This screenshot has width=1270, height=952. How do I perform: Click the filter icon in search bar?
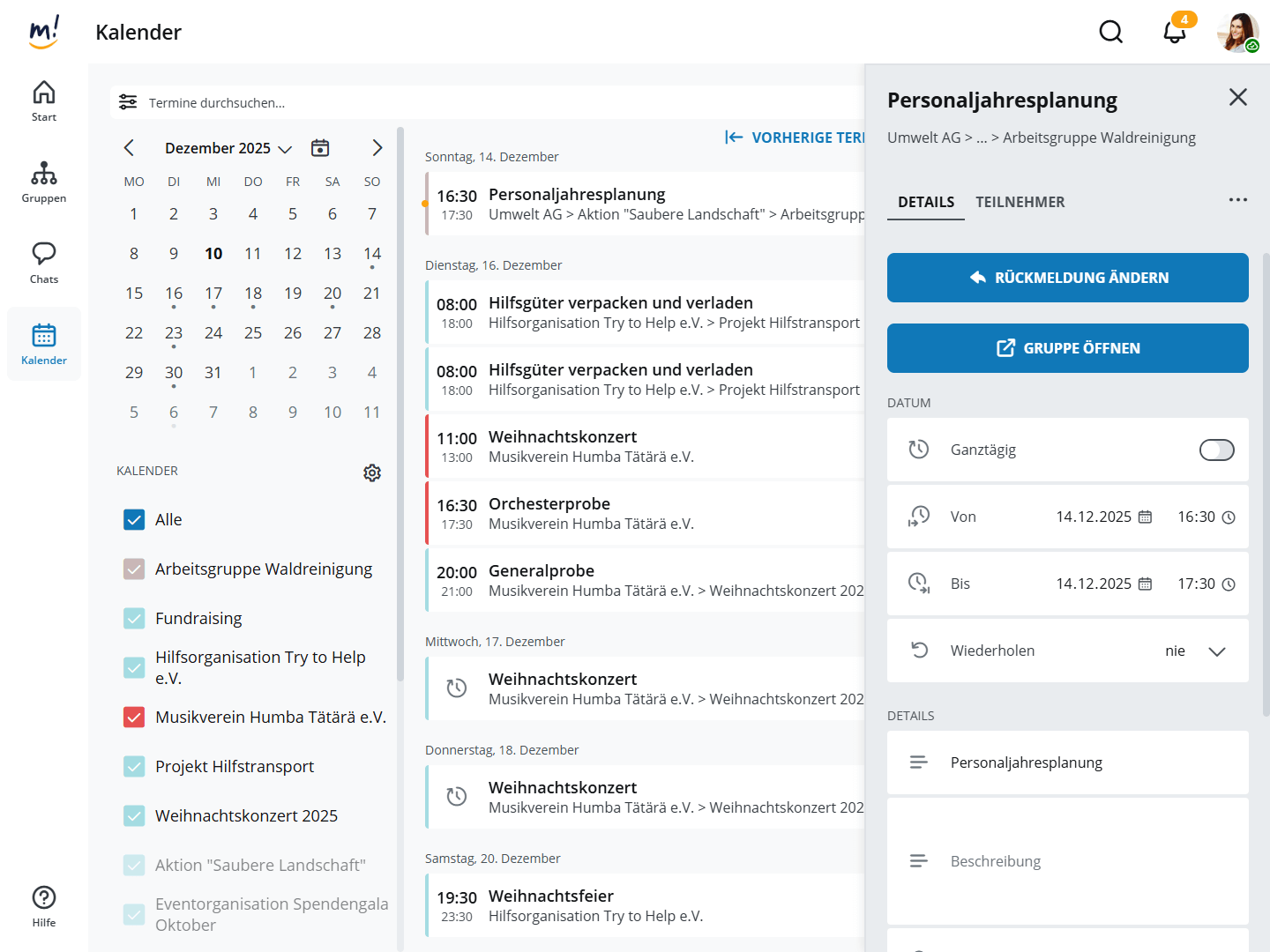click(128, 102)
